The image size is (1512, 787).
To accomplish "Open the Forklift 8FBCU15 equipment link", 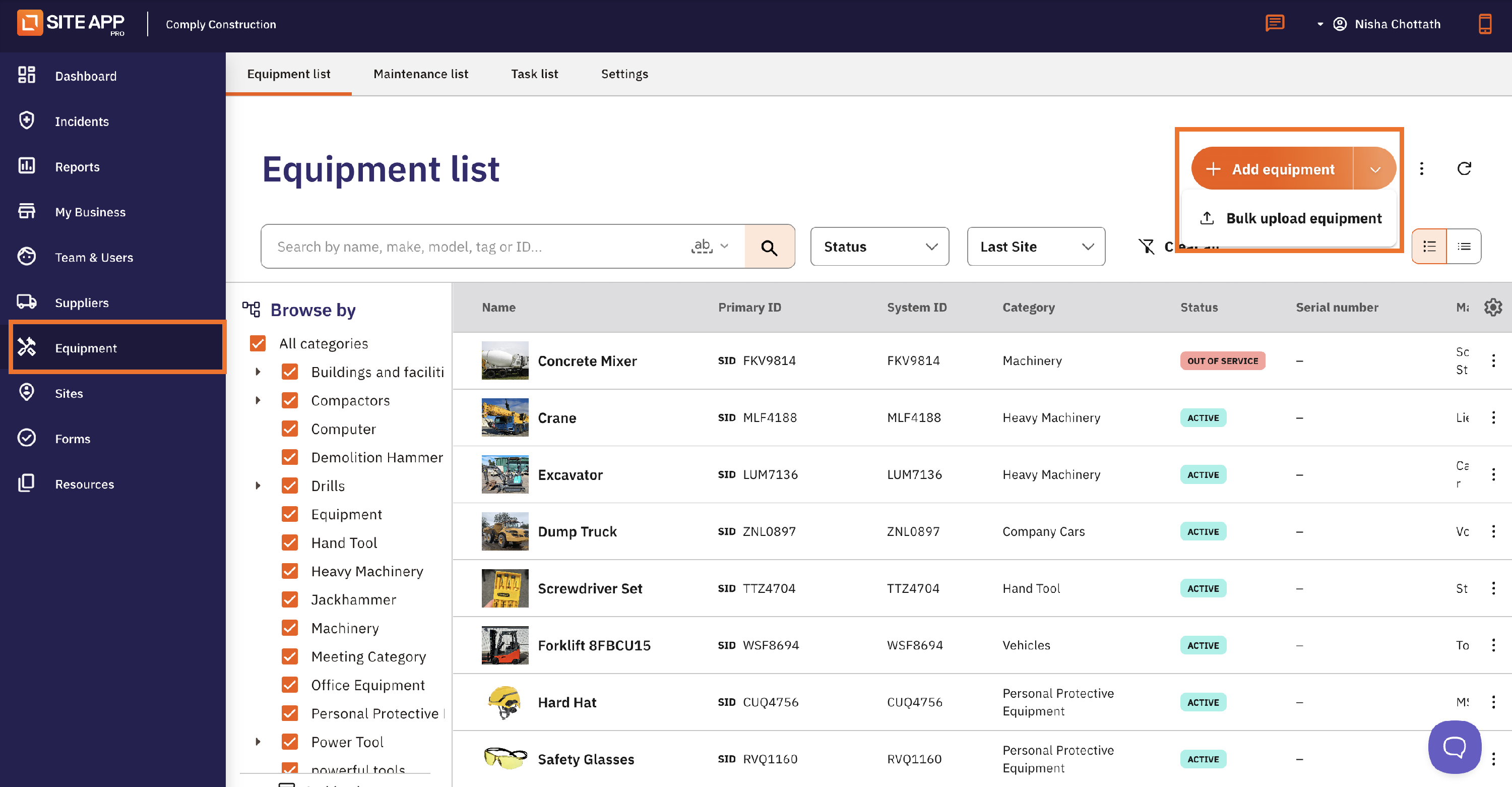I will 594,645.
